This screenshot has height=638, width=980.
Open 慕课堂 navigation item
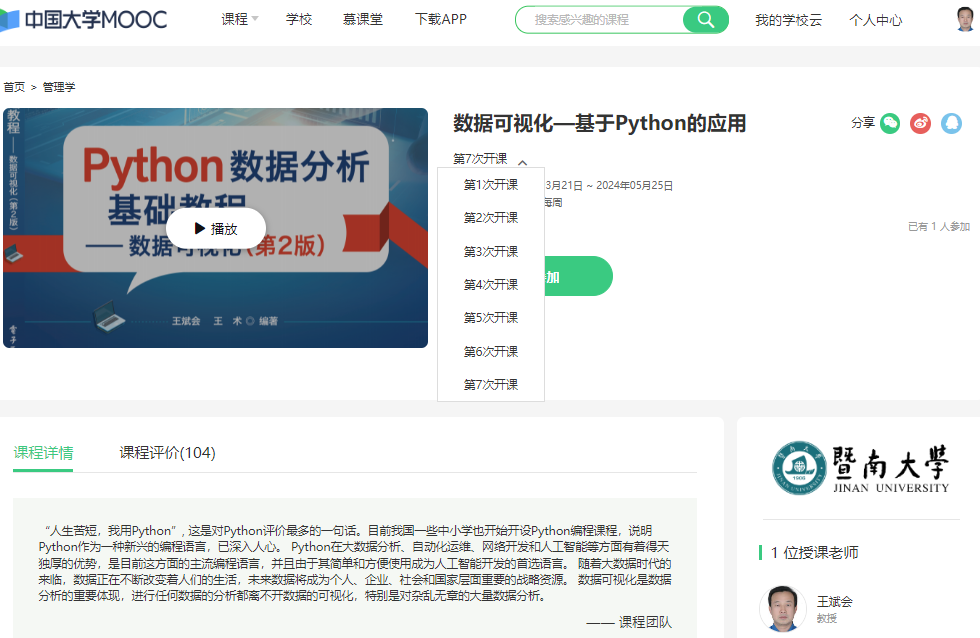coord(362,19)
